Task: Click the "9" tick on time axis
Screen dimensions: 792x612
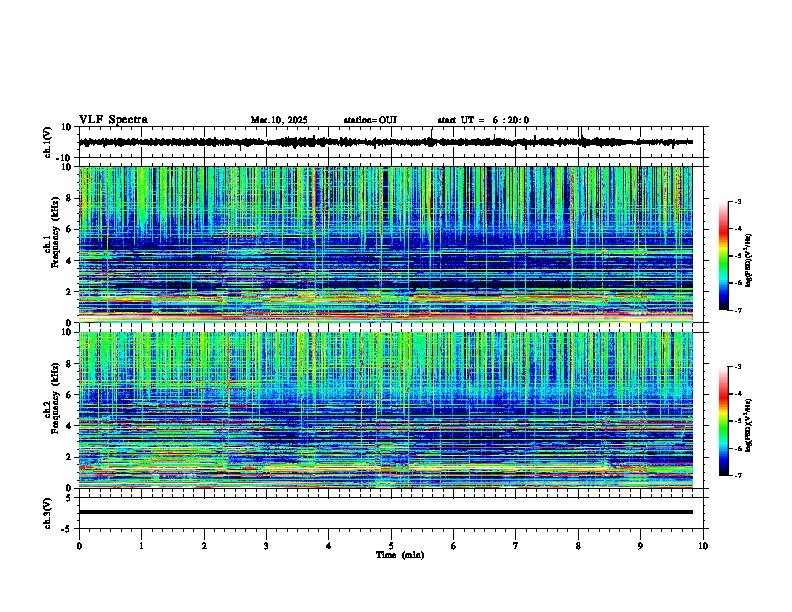Action: coord(640,546)
